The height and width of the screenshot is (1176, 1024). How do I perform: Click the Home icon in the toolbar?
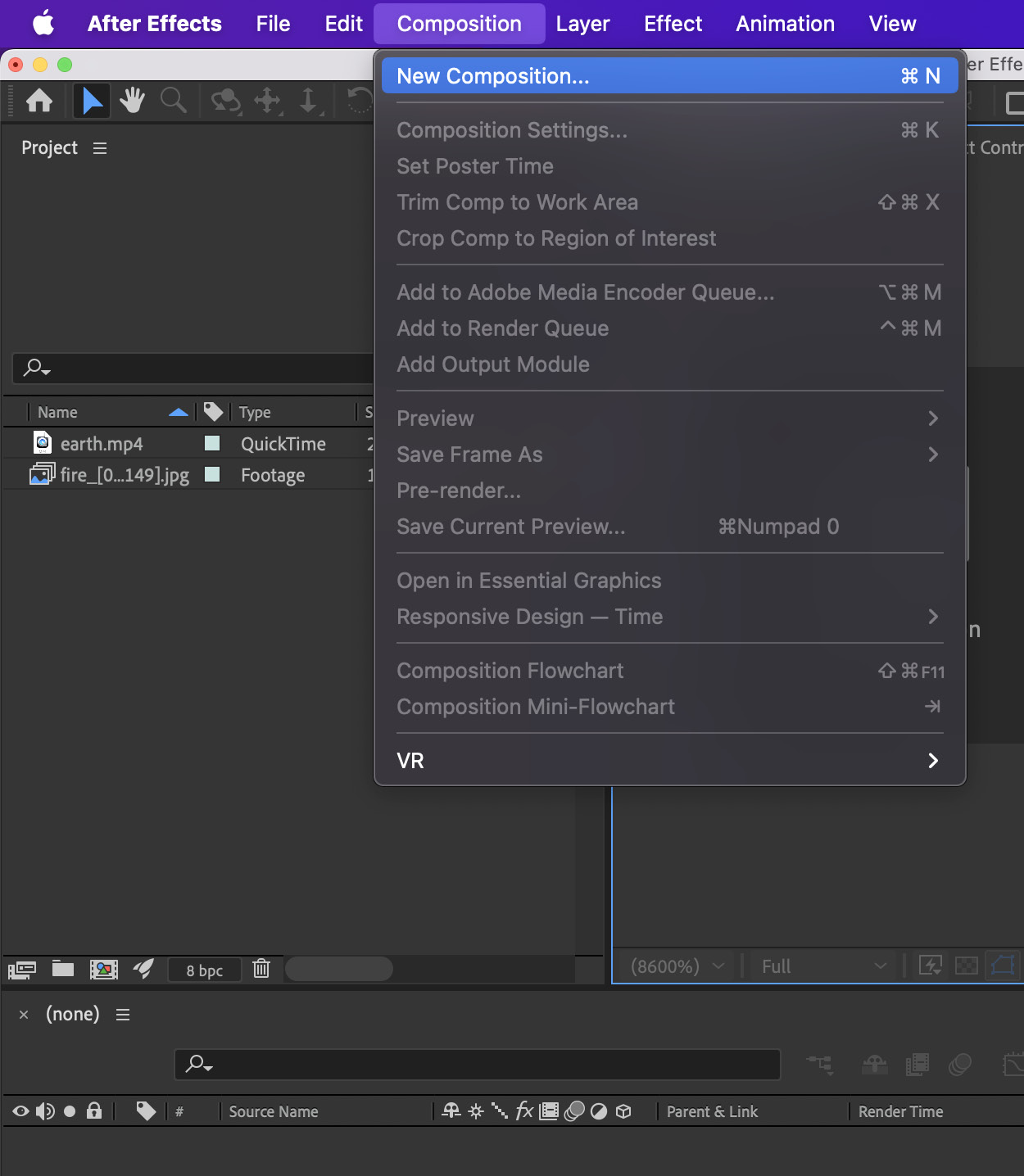click(x=39, y=101)
